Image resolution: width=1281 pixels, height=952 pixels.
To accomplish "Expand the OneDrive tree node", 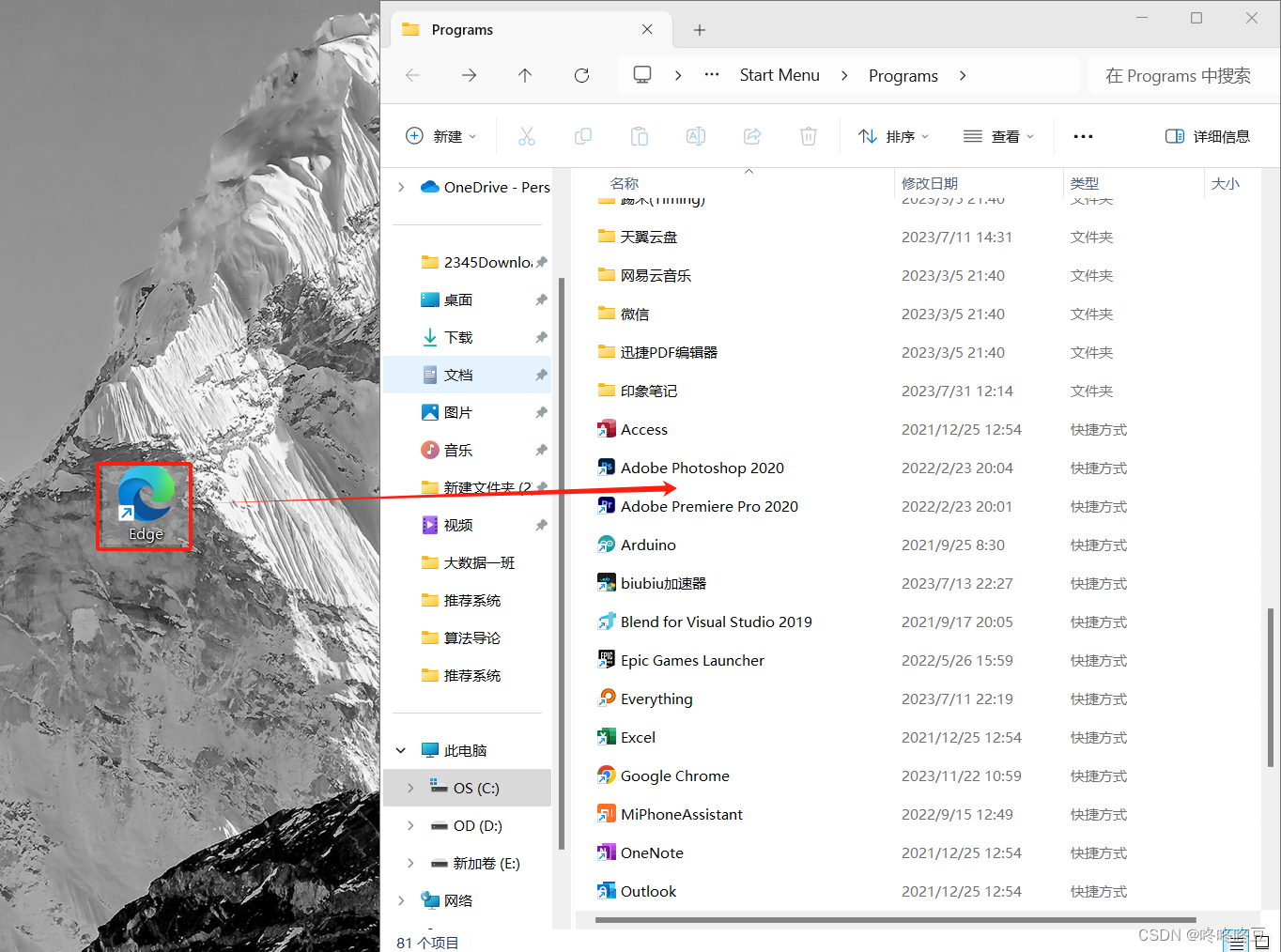I will coord(402,187).
